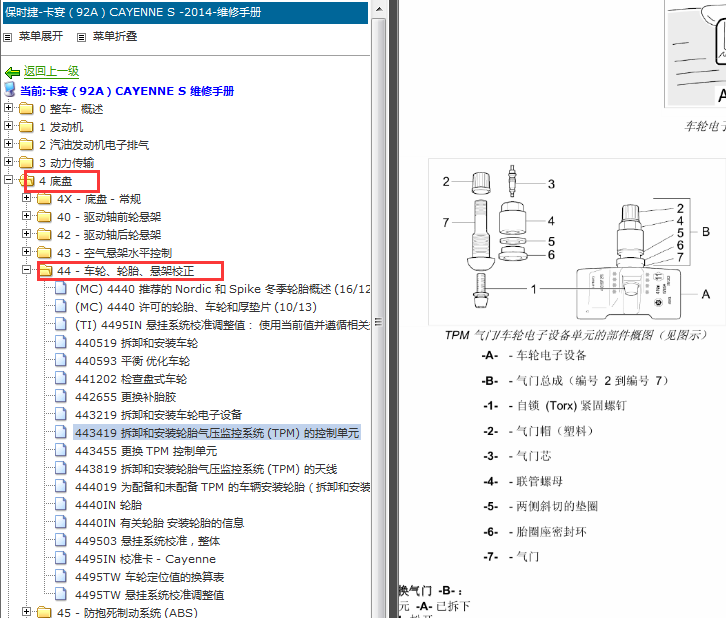Click document icon of 4495TW 悬挂系统校准调整值
Viewport: 726px width, 618px height.
[61, 594]
